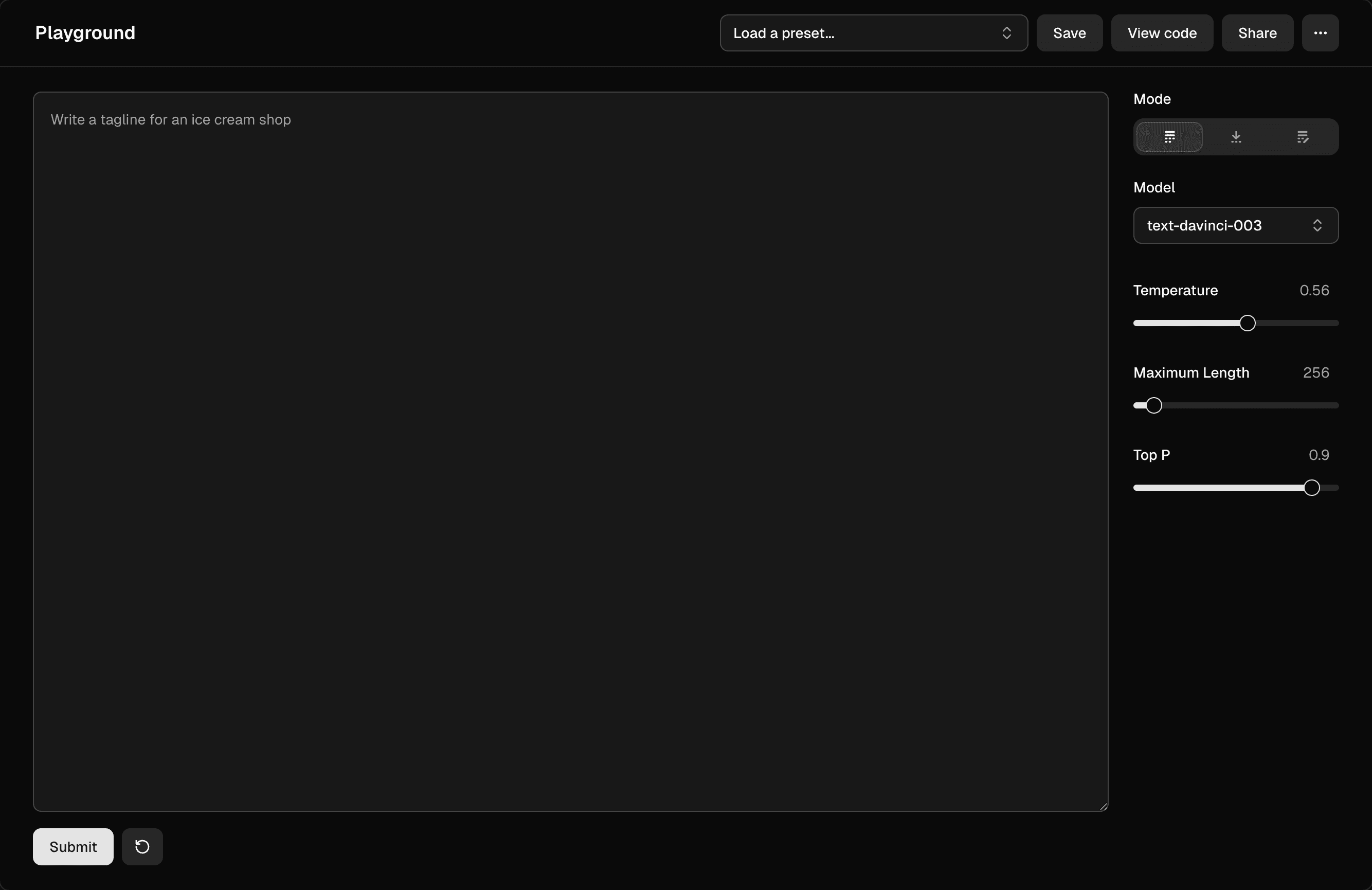This screenshot has width=1372, height=890.
Task: Open the three-dots more options menu
Action: coord(1320,33)
